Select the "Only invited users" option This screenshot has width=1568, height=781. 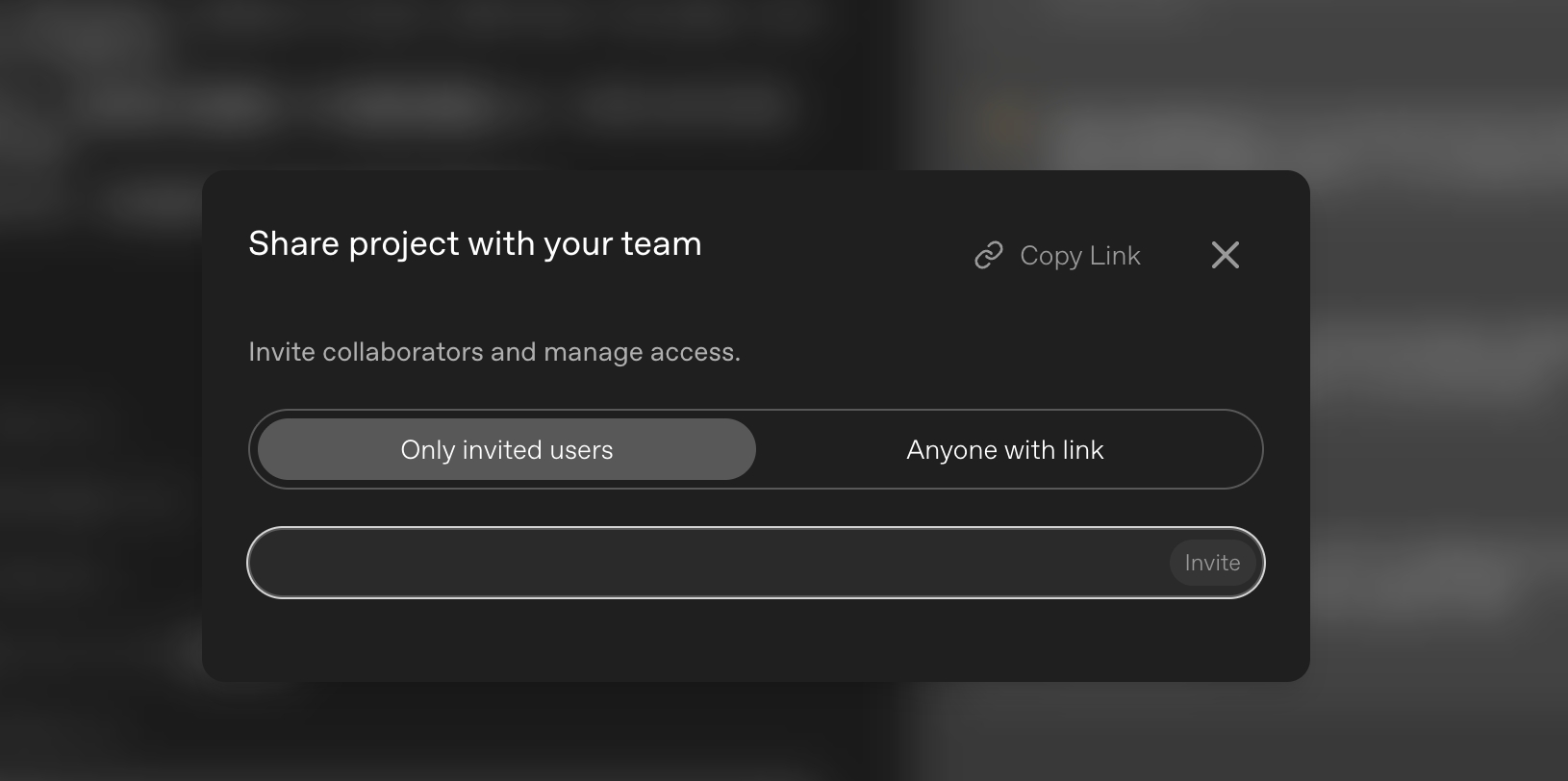(506, 450)
